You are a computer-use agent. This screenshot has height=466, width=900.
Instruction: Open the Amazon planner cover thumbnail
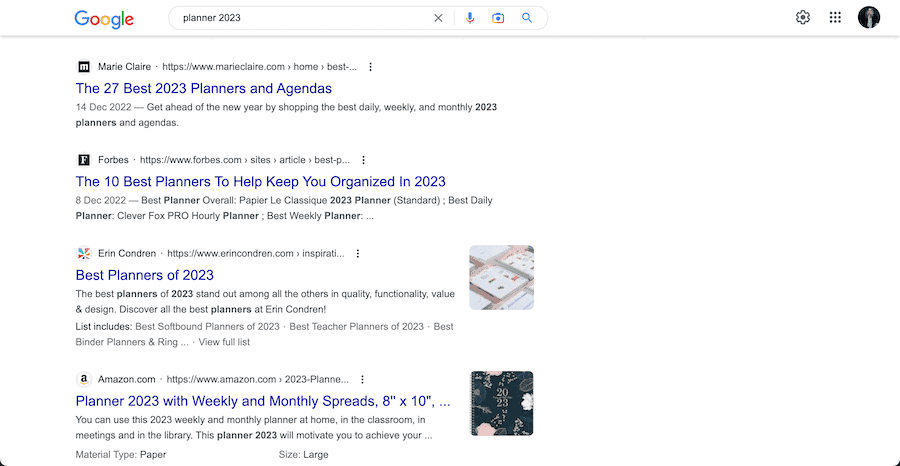(502, 403)
